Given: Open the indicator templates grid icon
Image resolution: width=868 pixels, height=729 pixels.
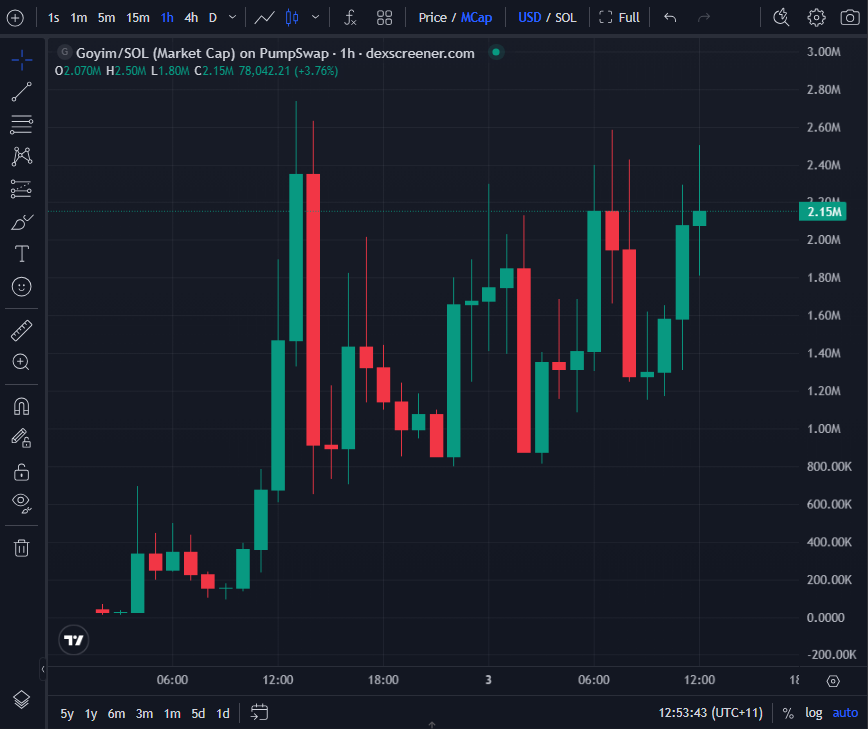Looking at the screenshot, I should pyautogui.click(x=384, y=18).
